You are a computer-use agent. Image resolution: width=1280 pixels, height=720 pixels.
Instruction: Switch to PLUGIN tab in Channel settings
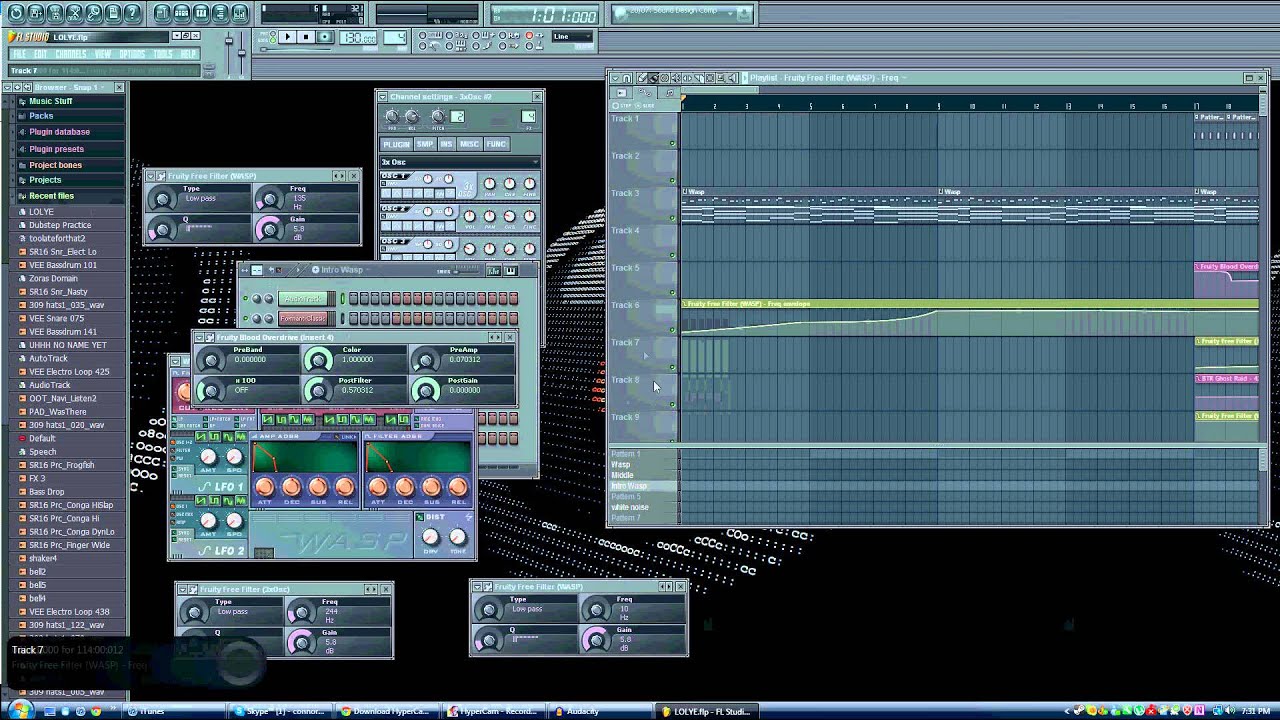coord(397,144)
